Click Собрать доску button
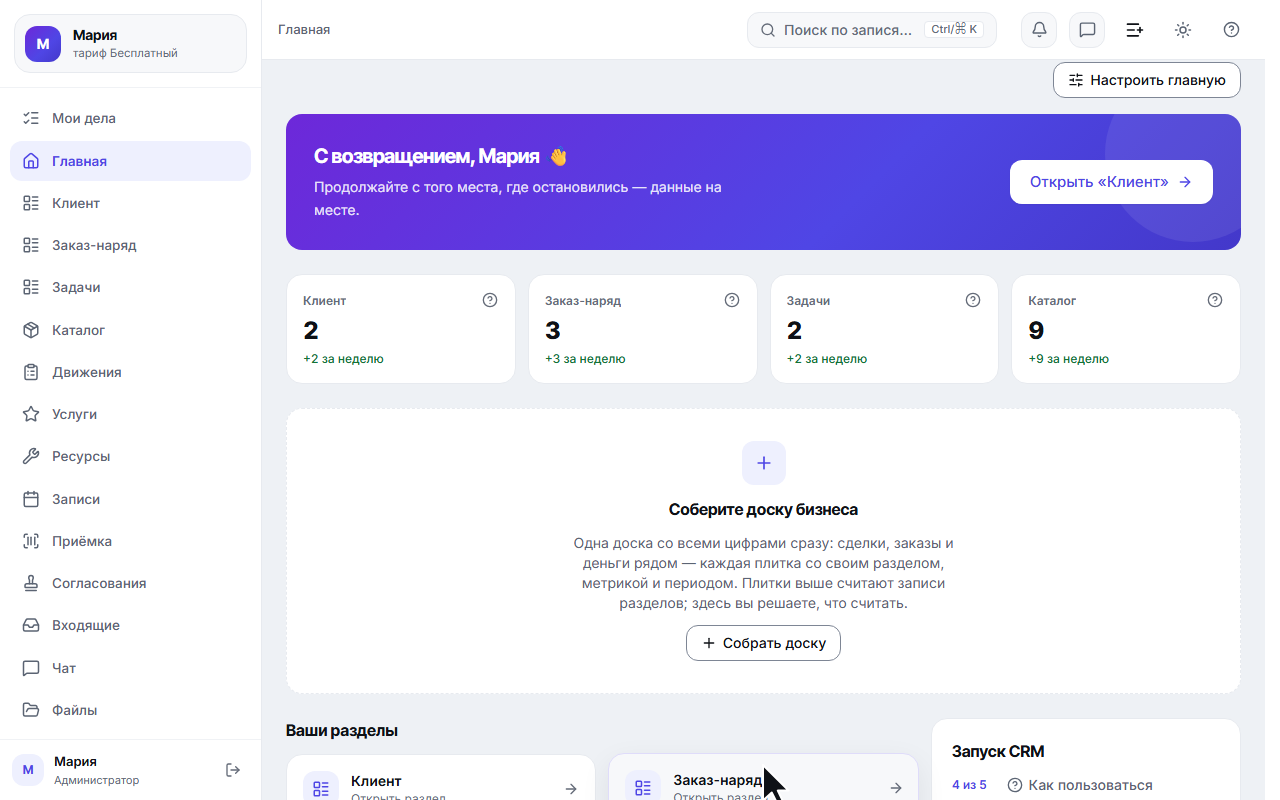 coord(763,643)
